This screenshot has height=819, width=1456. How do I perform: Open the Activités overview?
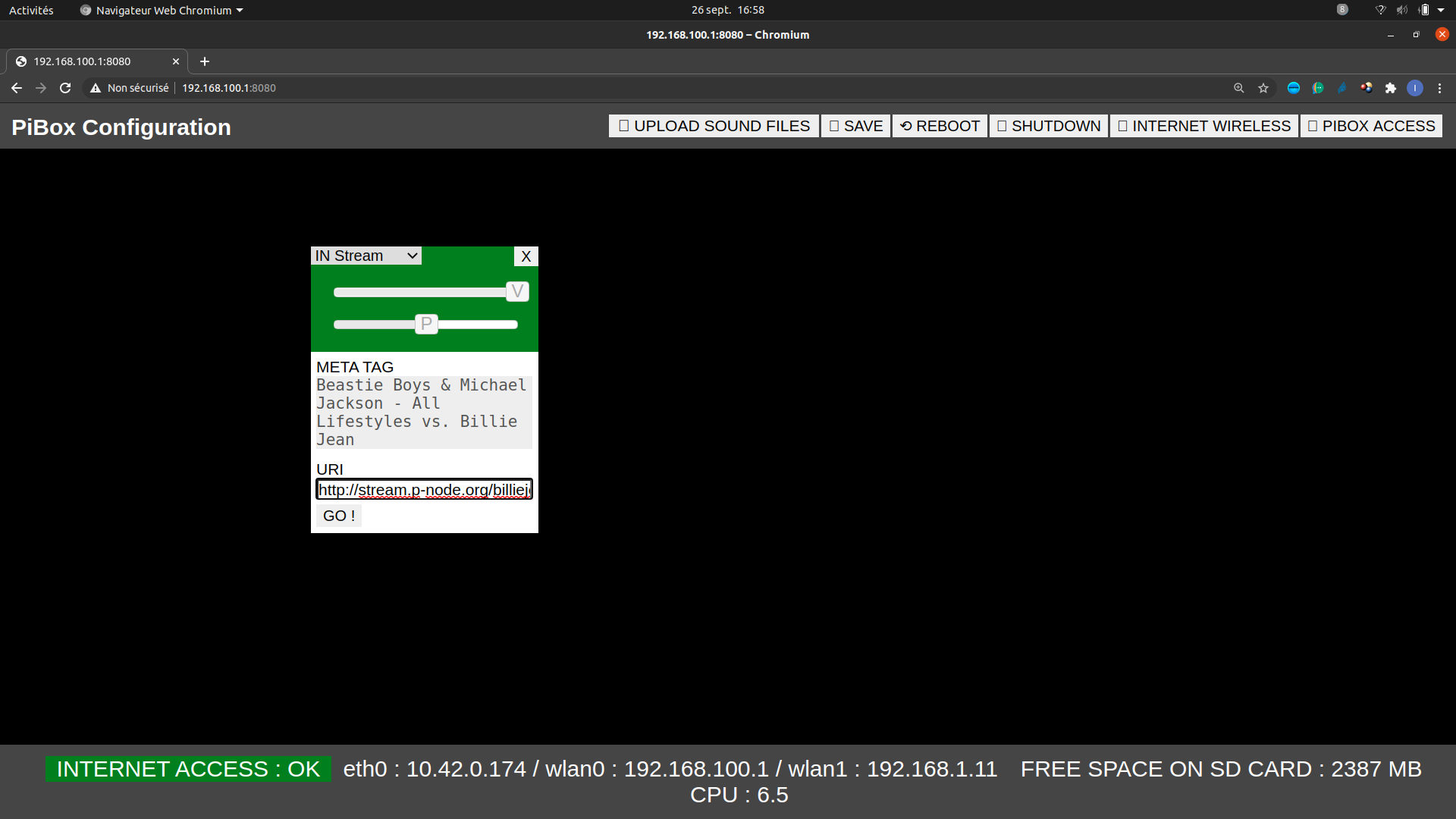pyautogui.click(x=31, y=11)
